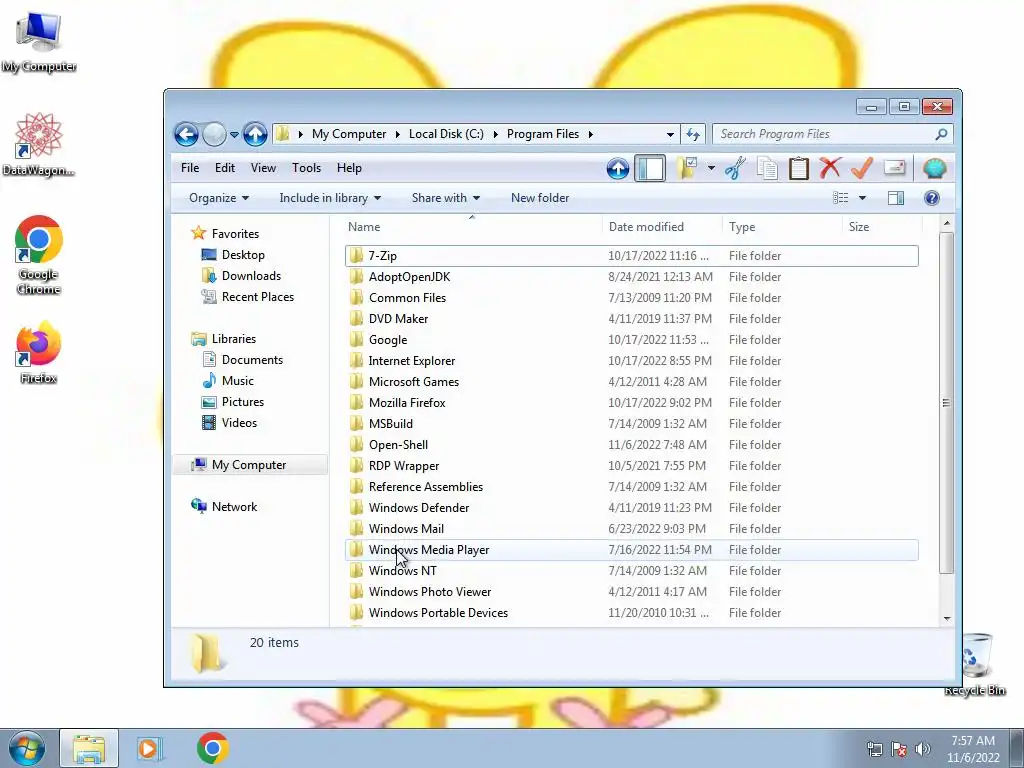Sort by the Date modified column header
Viewport: 1024px width, 768px height.
pyautogui.click(x=662, y=227)
